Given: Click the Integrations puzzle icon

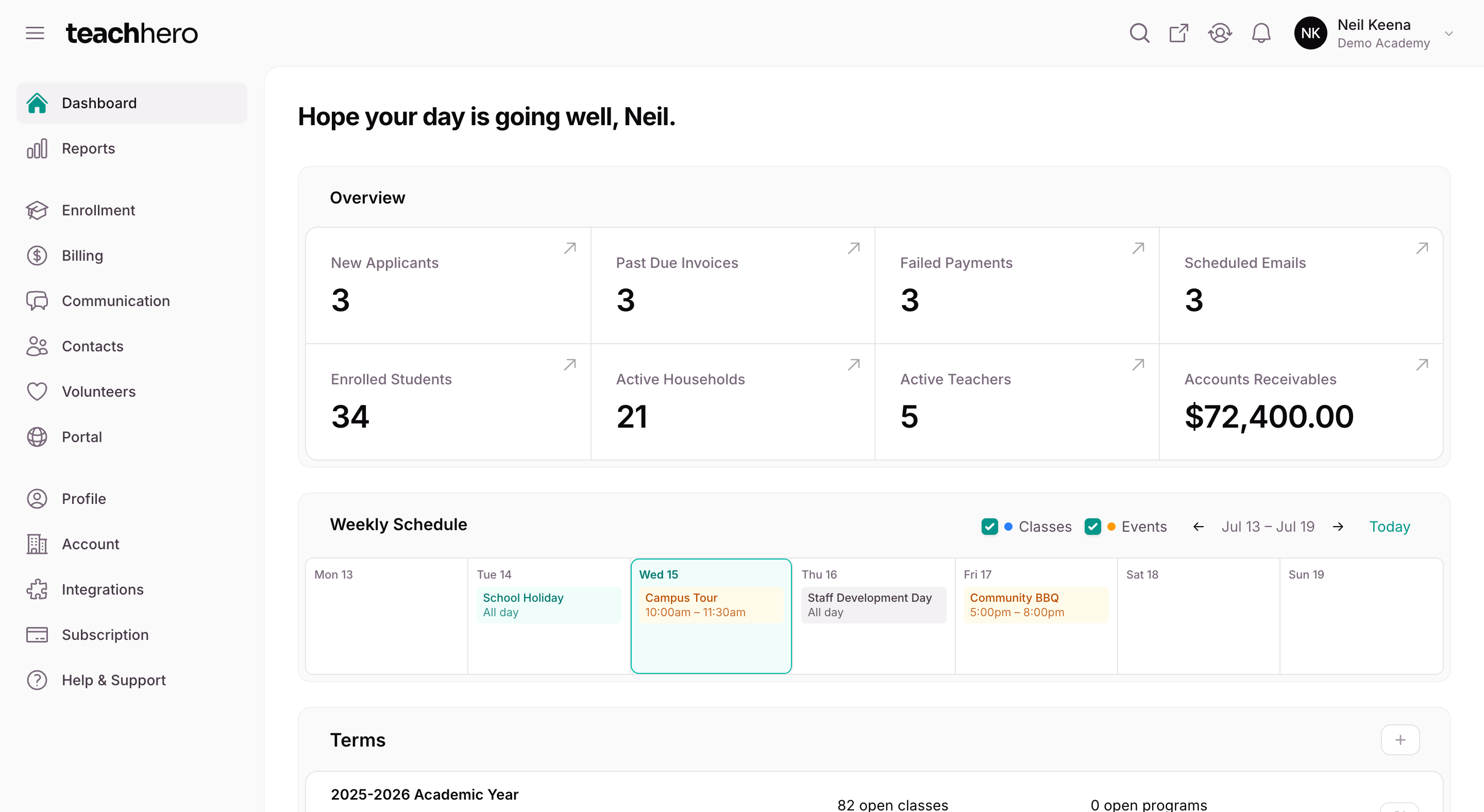Looking at the screenshot, I should [x=37, y=589].
